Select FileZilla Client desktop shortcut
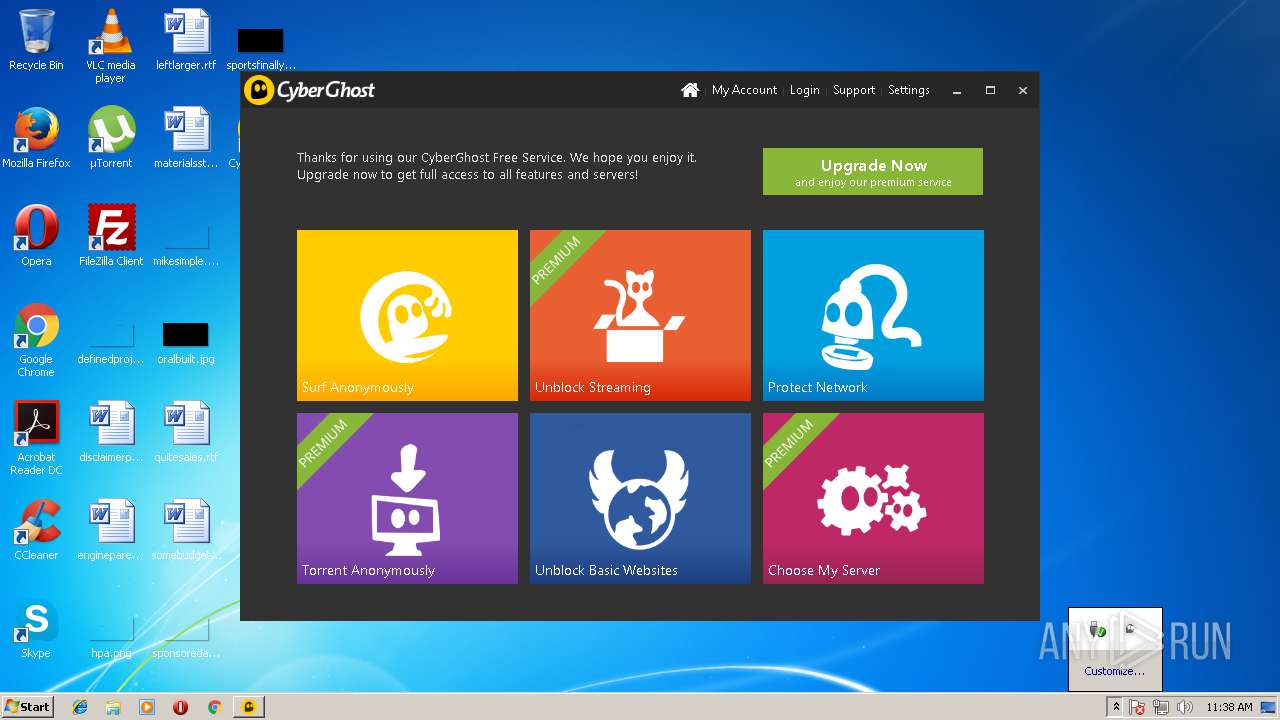This screenshot has height=720, width=1280. [111, 236]
